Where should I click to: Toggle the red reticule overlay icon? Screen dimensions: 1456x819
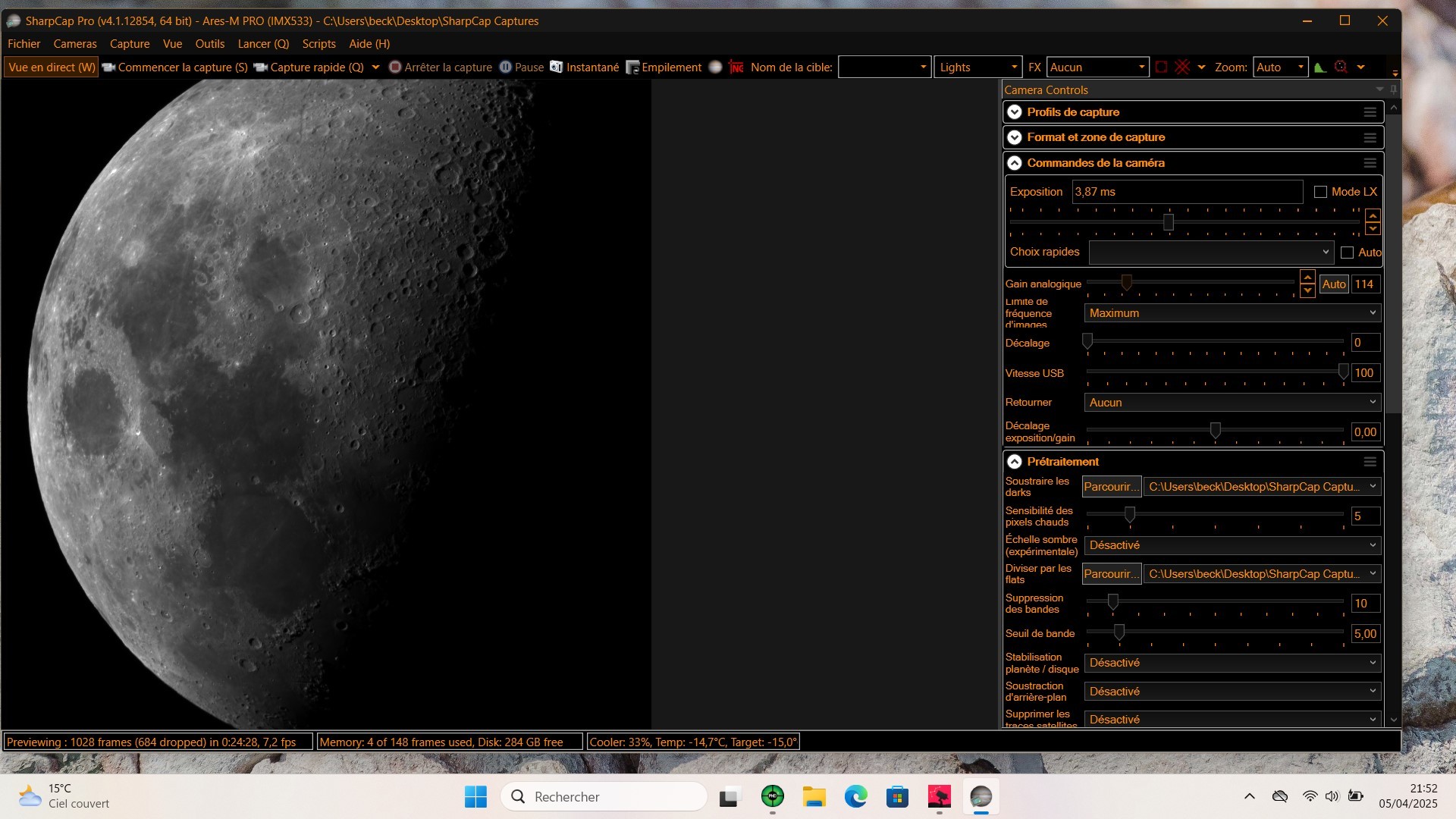tap(1182, 67)
